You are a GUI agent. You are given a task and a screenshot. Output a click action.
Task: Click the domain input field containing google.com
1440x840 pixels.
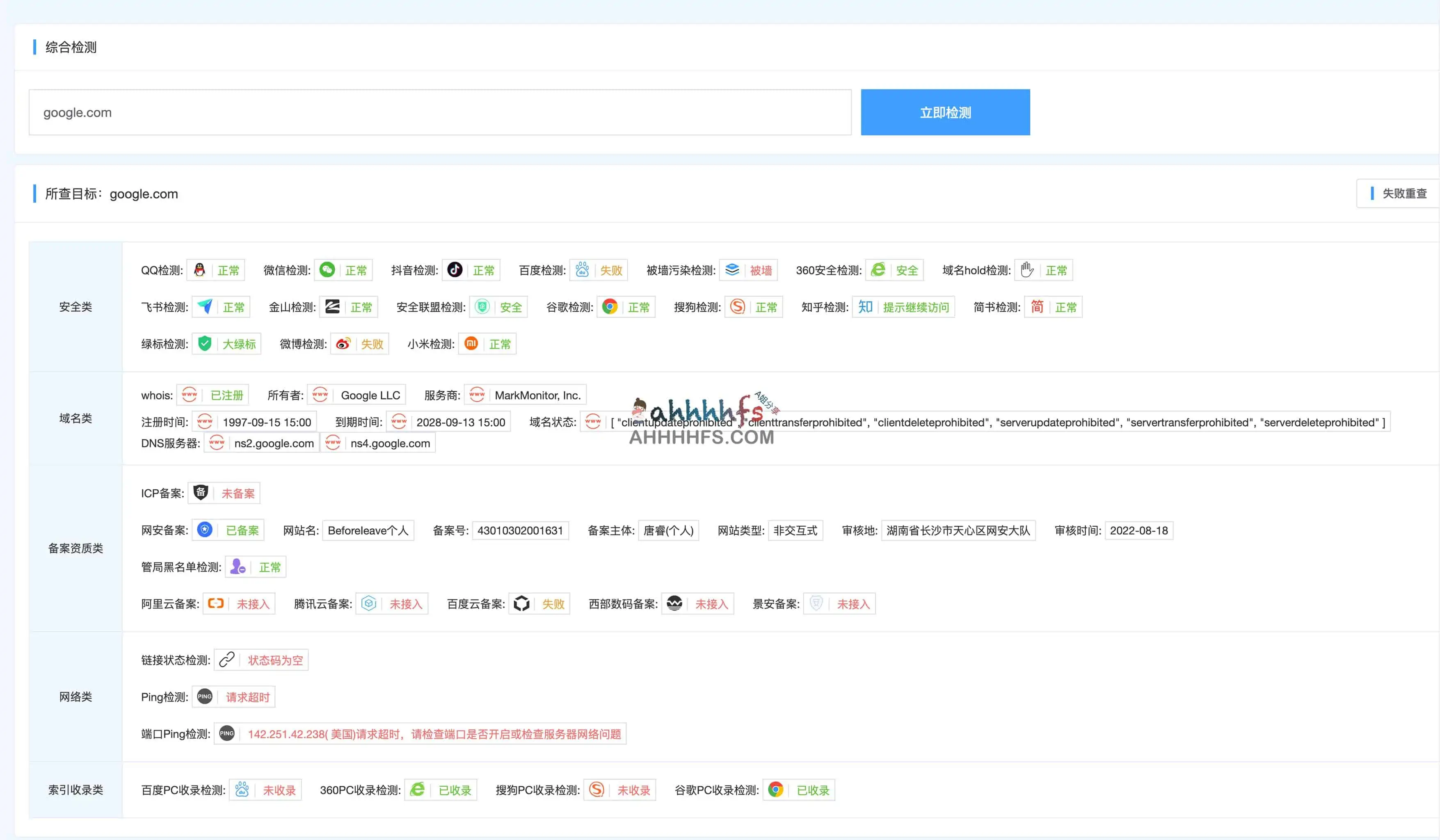coord(439,112)
